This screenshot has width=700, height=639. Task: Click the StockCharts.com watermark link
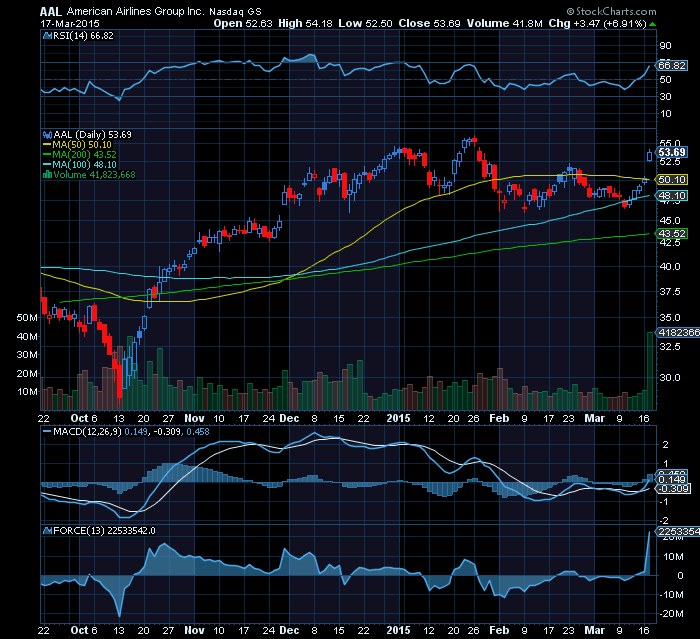pos(612,11)
